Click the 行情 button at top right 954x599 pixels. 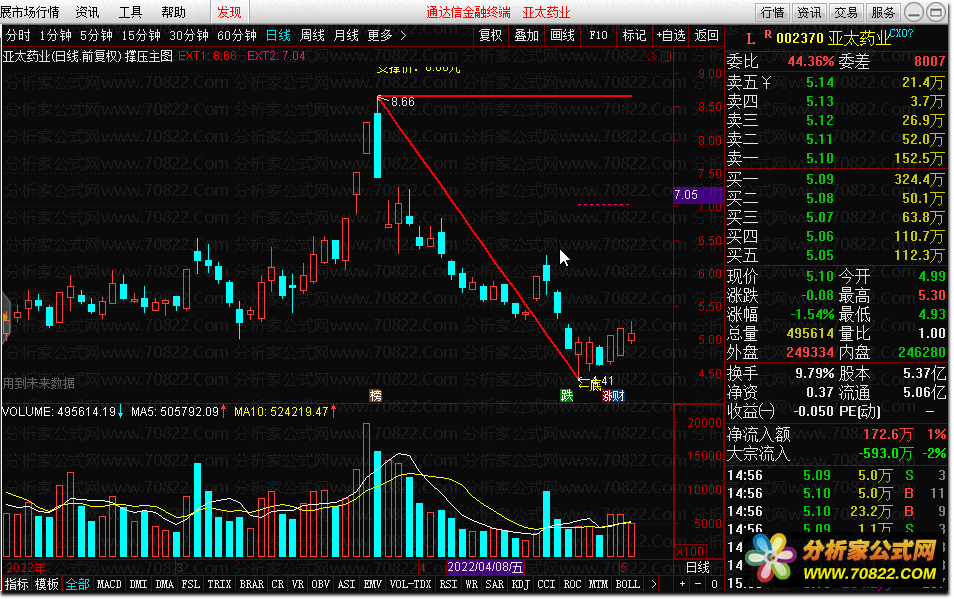[x=773, y=12]
